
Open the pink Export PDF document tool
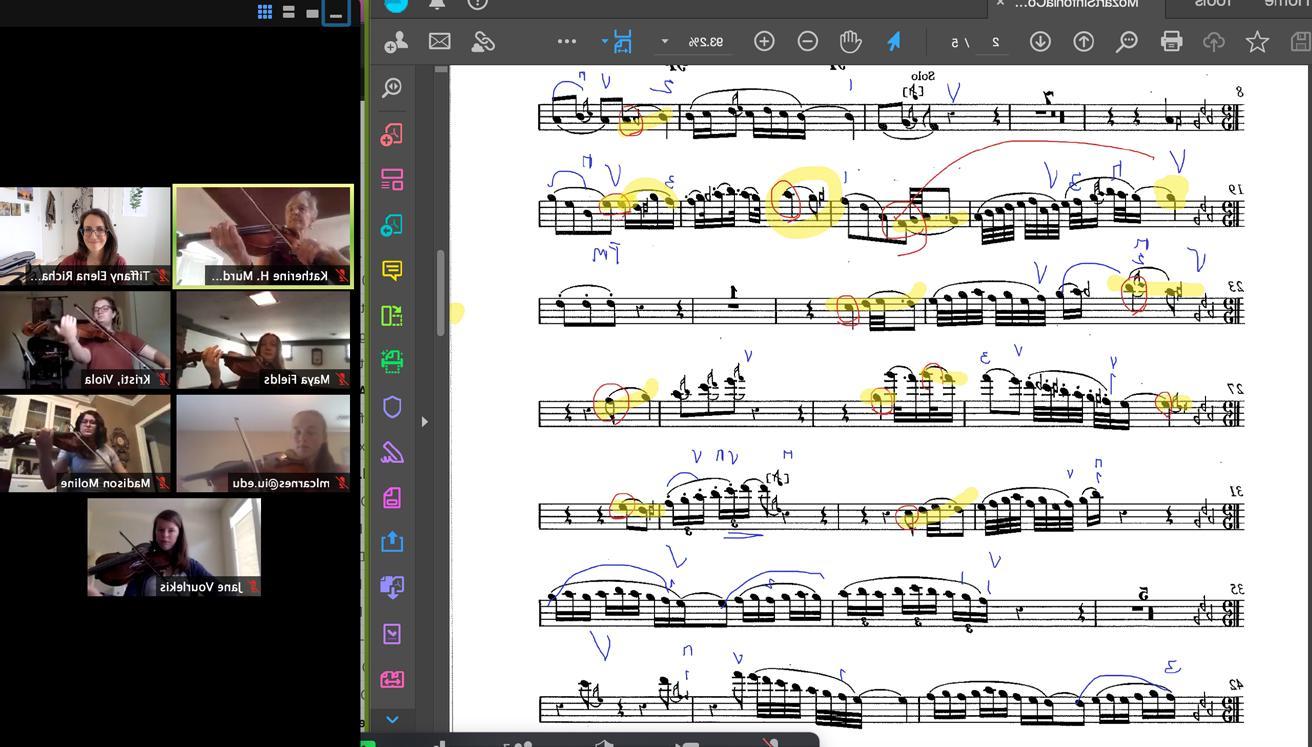(392, 497)
